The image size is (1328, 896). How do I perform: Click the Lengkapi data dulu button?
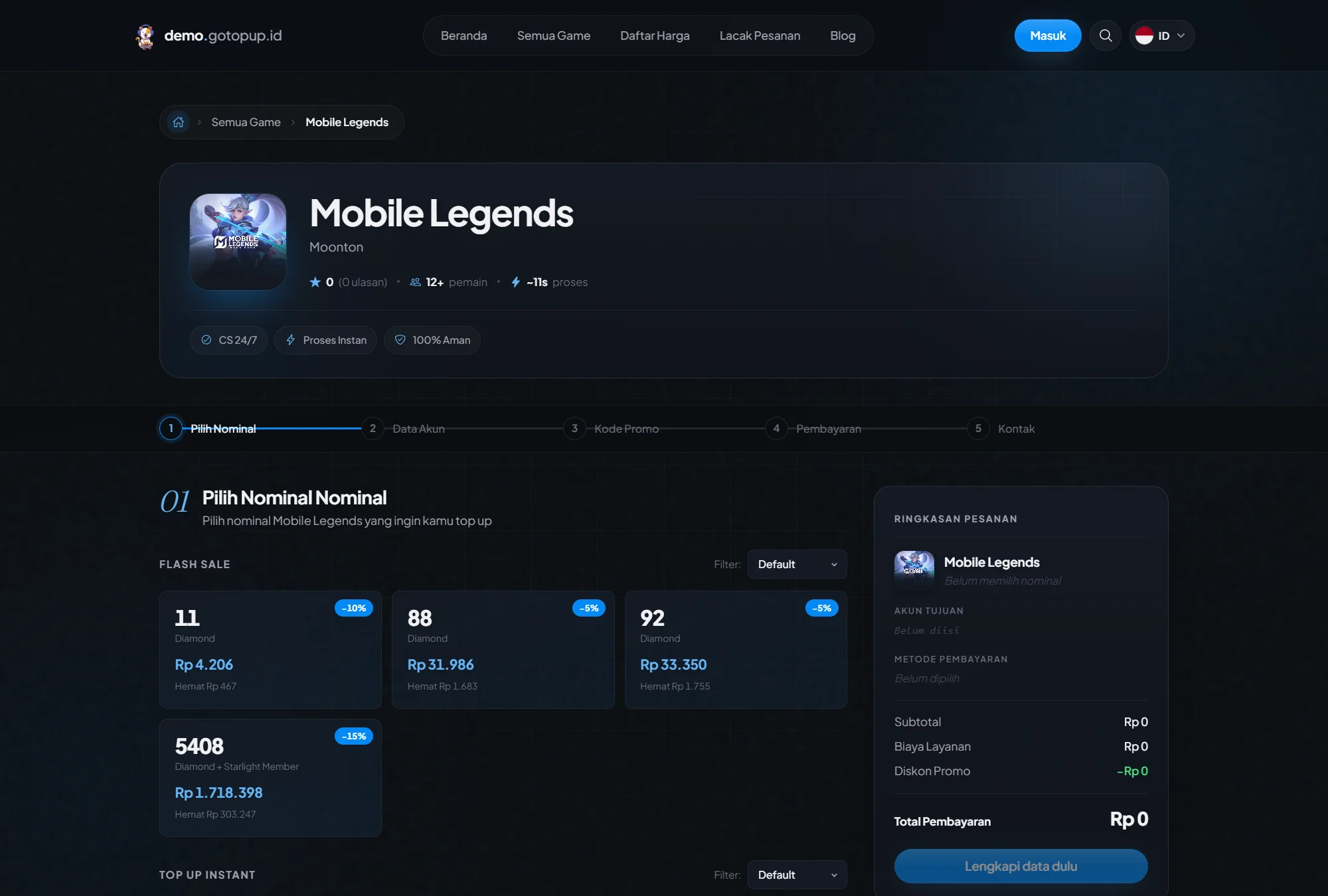[x=1021, y=866]
